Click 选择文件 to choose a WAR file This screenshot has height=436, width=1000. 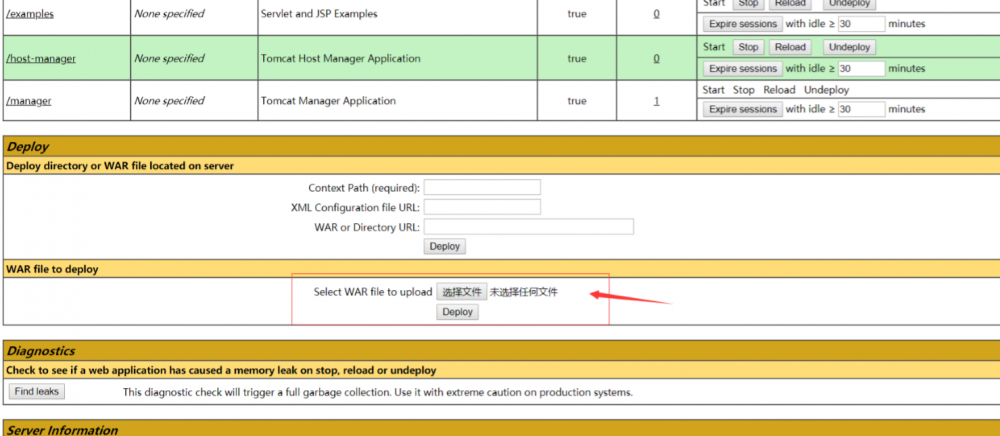(x=462, y=292)
